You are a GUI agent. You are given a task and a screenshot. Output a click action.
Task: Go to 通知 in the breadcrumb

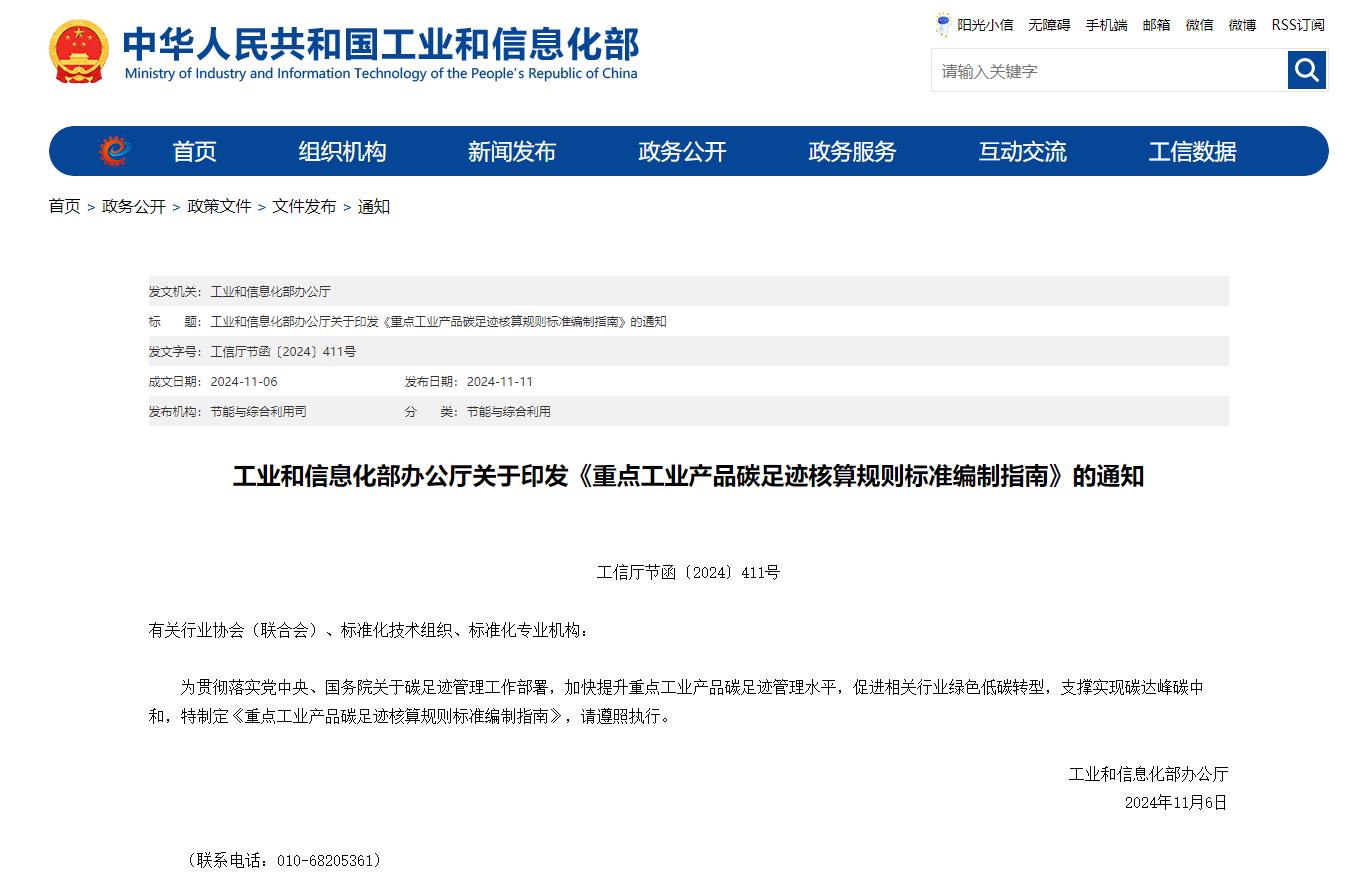tap(374, 206)
